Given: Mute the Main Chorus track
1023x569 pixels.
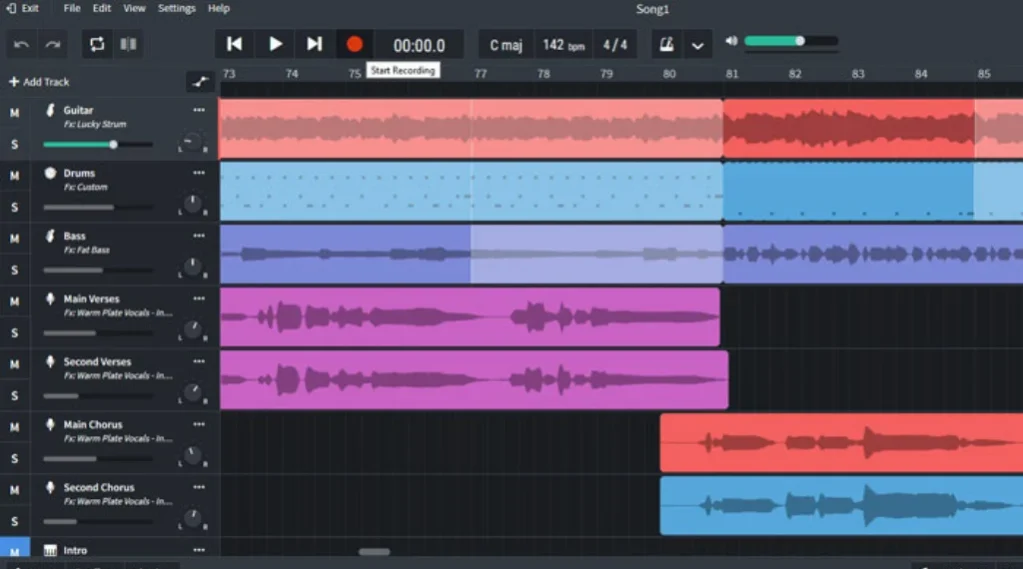Looking at the screenshot, I should click(14, 427).
